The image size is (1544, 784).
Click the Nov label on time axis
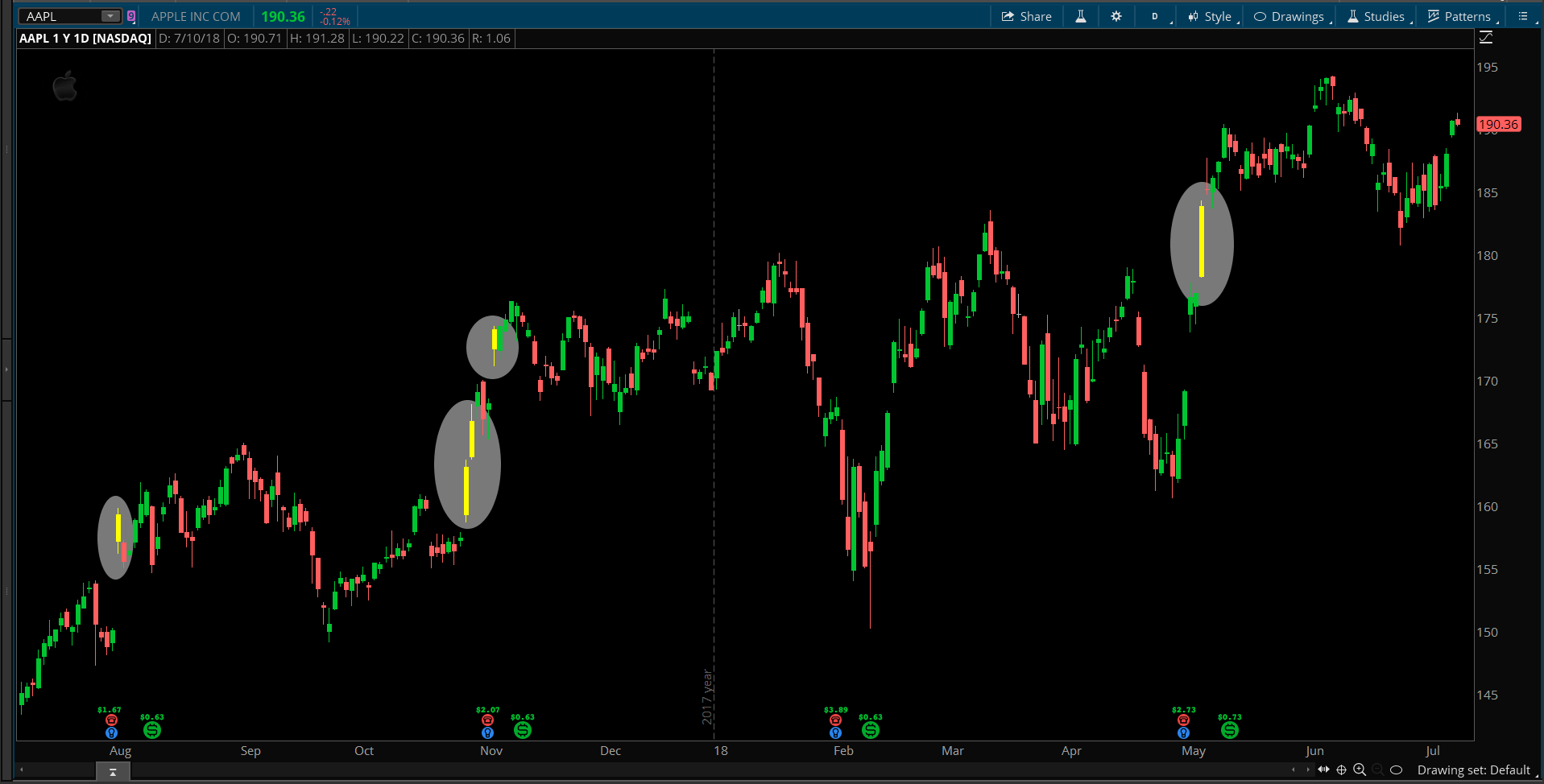491,751
